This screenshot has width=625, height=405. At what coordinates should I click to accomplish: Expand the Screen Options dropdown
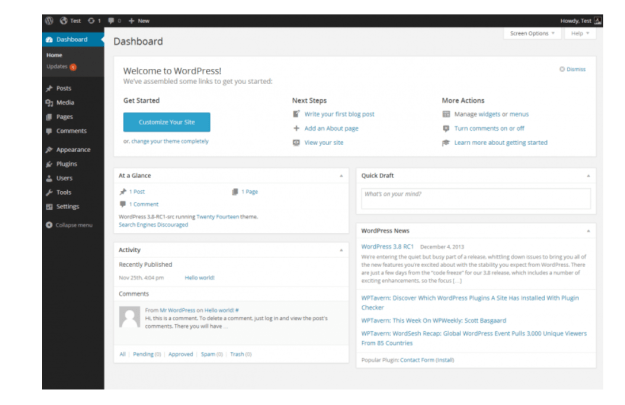[x=532, y=33]
